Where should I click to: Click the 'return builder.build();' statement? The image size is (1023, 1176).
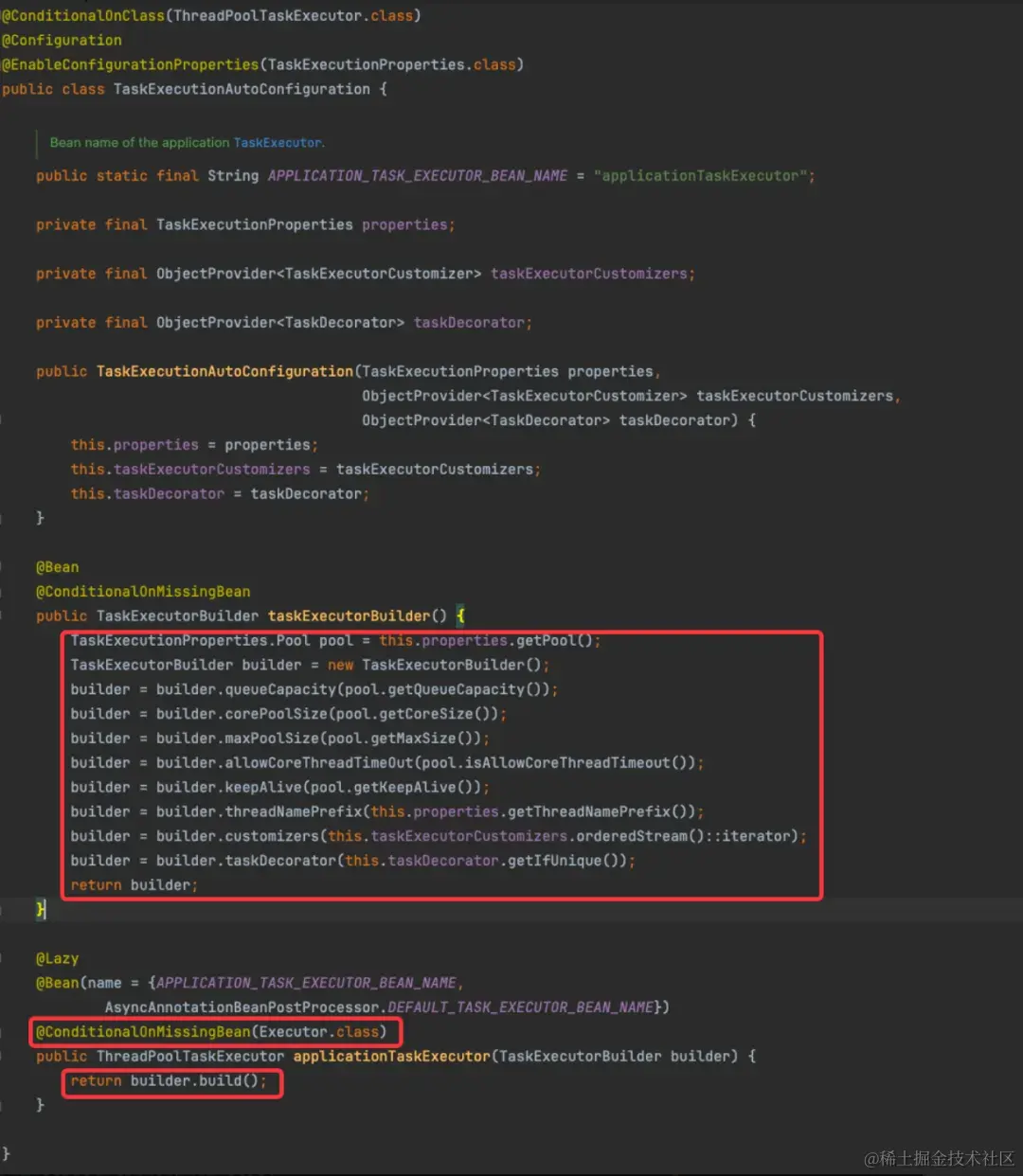pyautogui.click(x=169, y=1081)
